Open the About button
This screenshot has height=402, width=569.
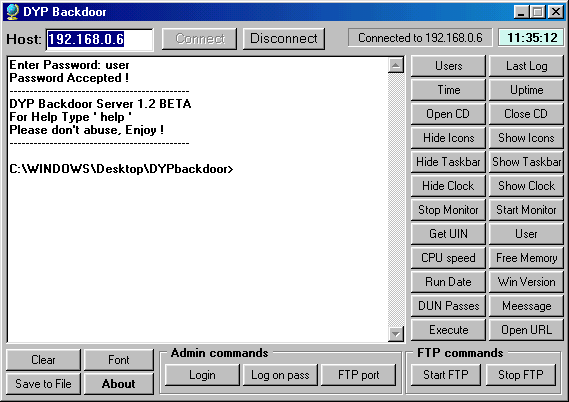point(119,383)
